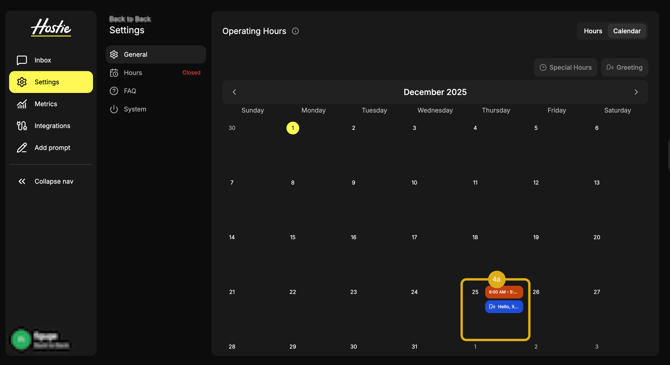
Task: Switch to the Hours view tab
Action: 593,31
